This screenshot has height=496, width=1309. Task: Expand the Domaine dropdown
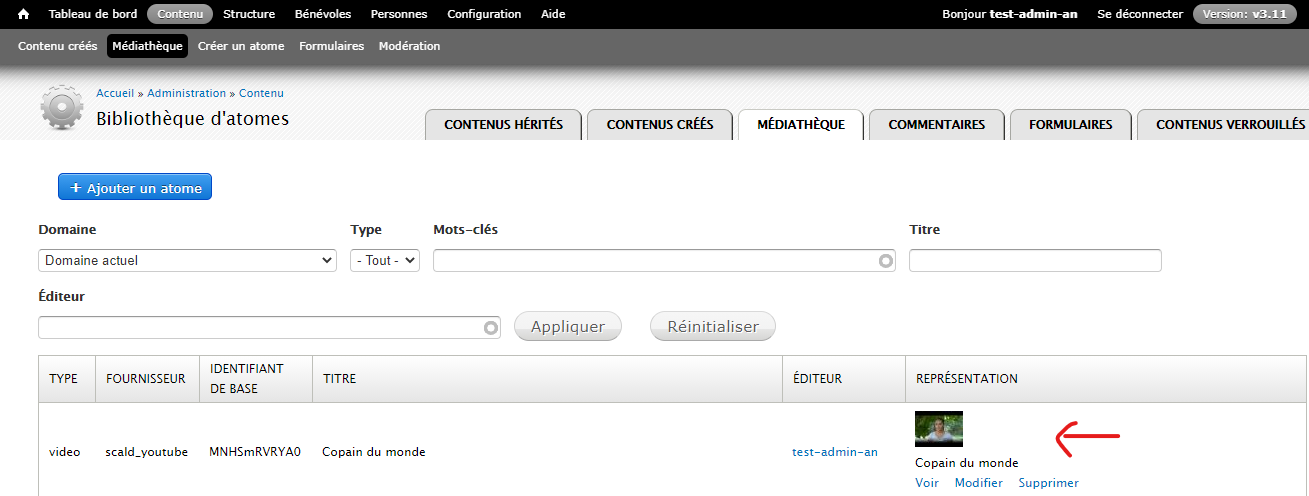click(x=188, y=260)
